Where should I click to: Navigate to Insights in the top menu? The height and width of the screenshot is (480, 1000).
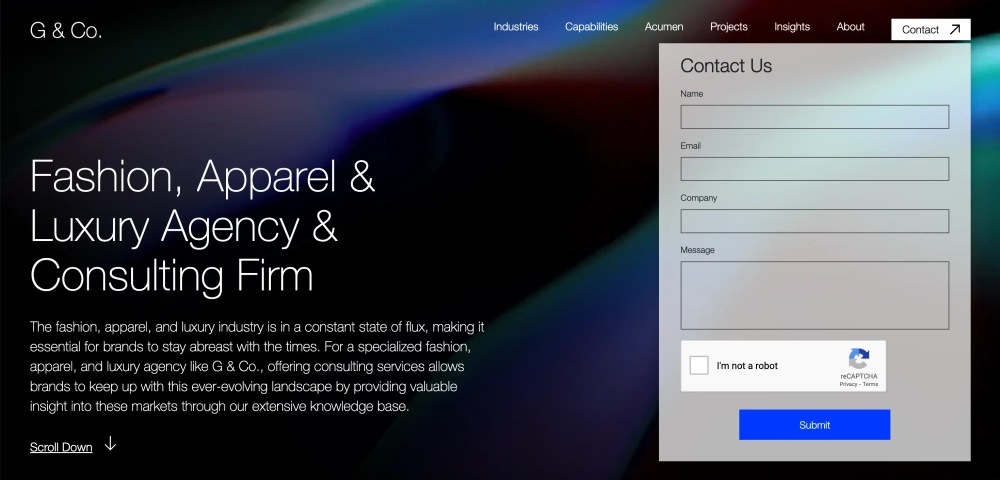pyautogui.click(x=791, y=27)
